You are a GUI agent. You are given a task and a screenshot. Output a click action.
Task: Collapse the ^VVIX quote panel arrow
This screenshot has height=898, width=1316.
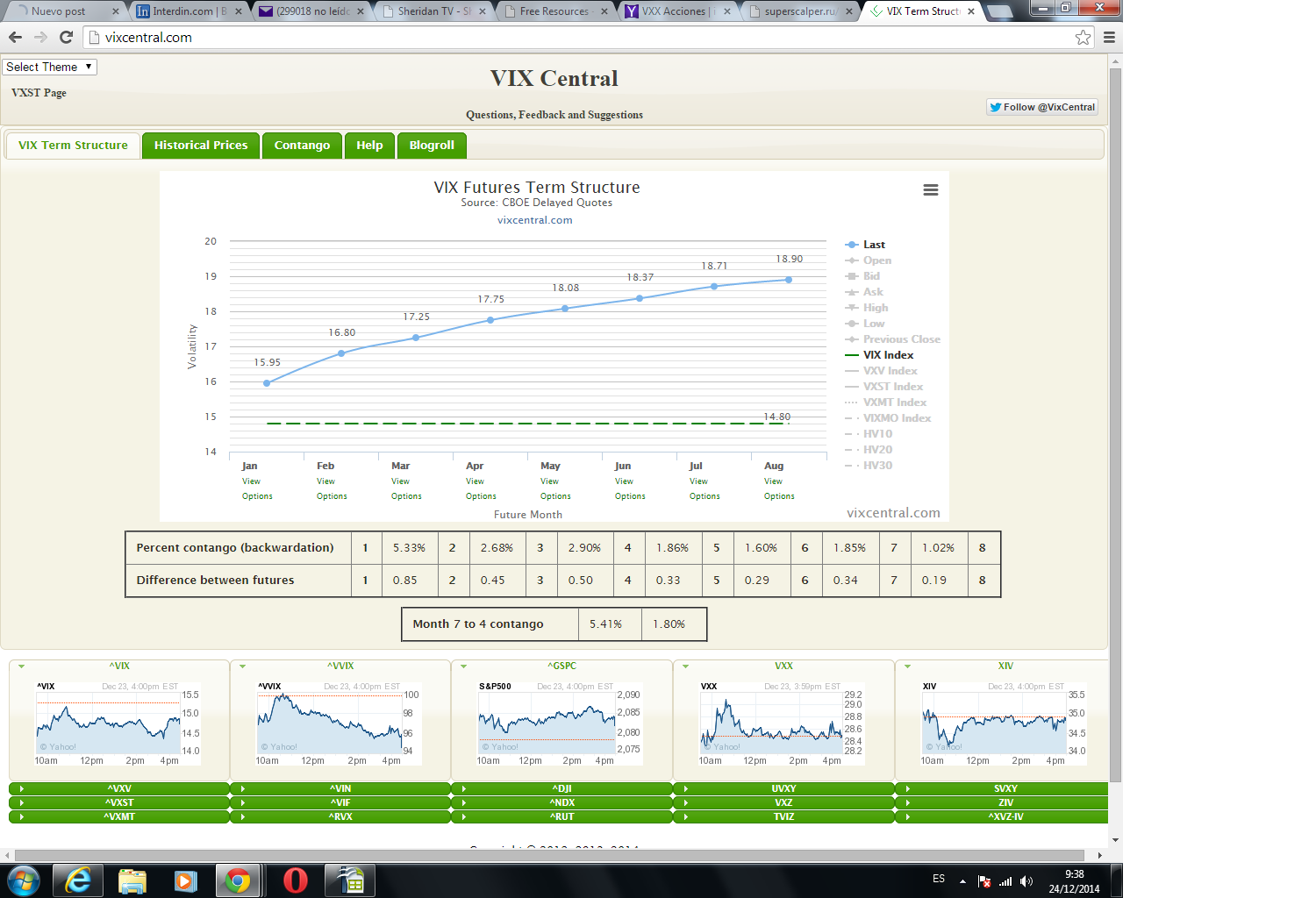pyautogui.click(x=242, y=666)
